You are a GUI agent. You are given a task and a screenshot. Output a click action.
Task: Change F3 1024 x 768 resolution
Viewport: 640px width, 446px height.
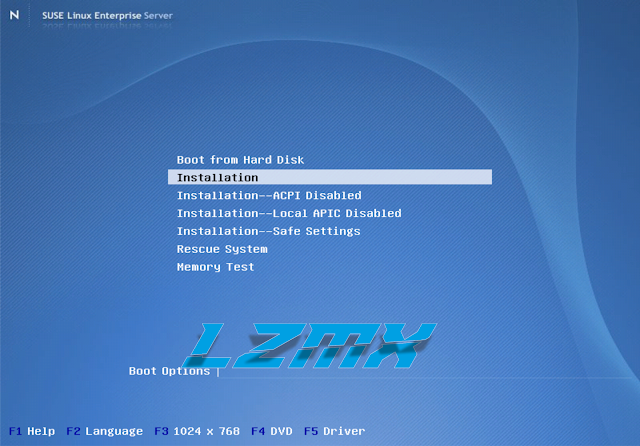pos(197,431)
